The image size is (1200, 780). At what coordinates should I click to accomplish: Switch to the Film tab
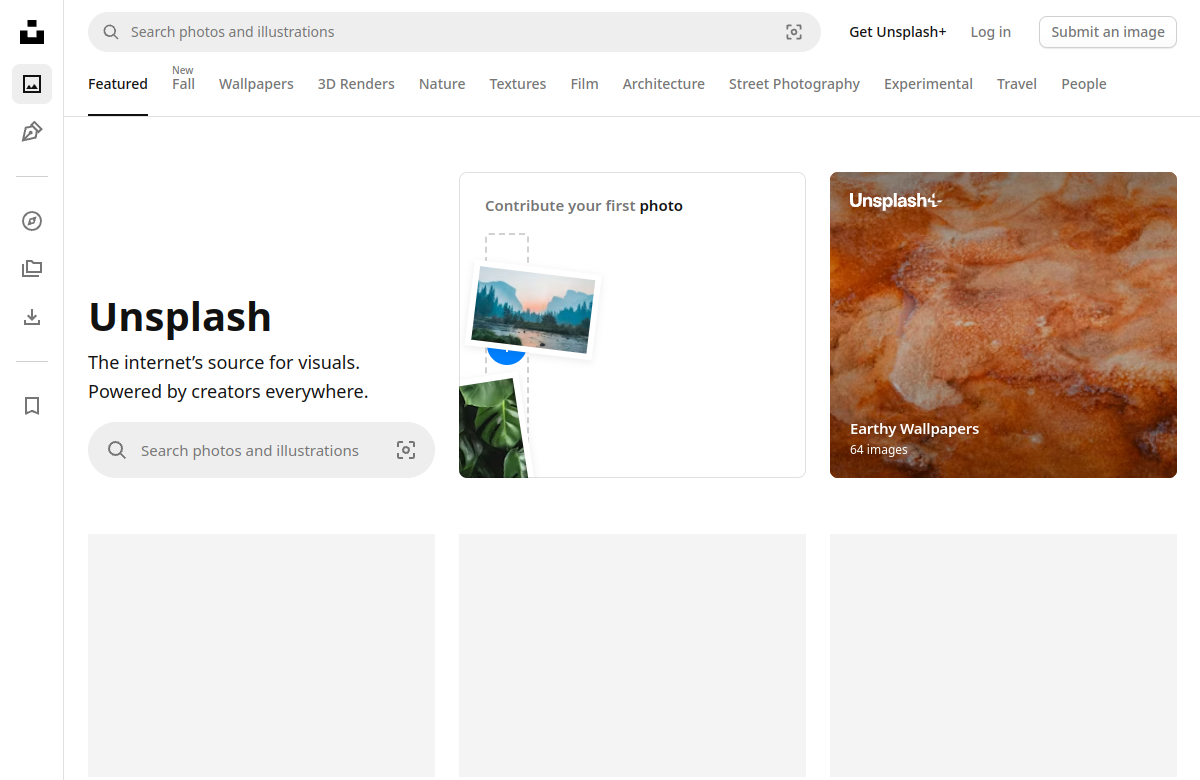click(585, 84)
